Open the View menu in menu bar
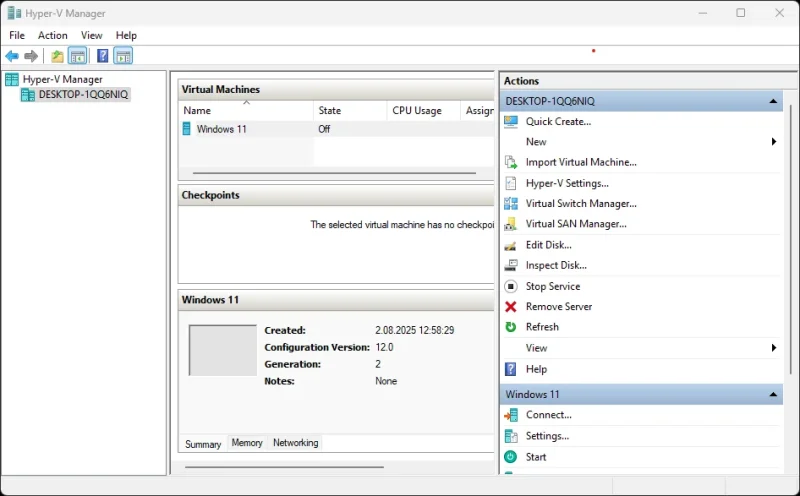The height and width of the screenshot is (496, 800). pos(91,35)
